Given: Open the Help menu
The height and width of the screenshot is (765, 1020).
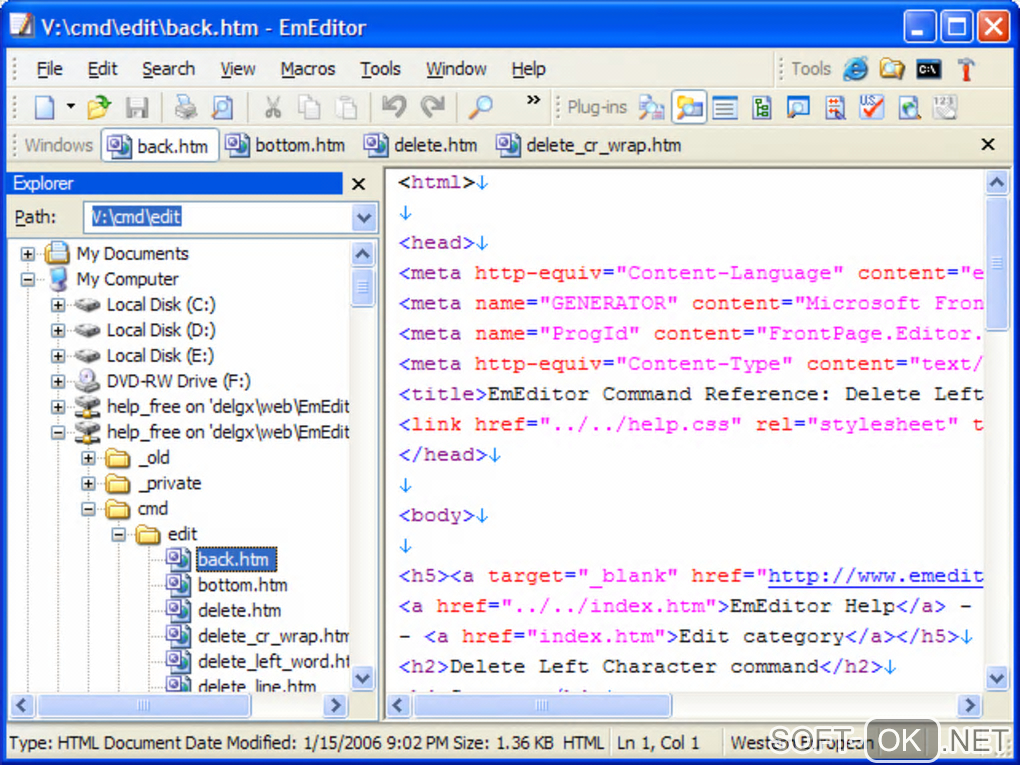Looking at the screenshot, I should click(528, 68).
